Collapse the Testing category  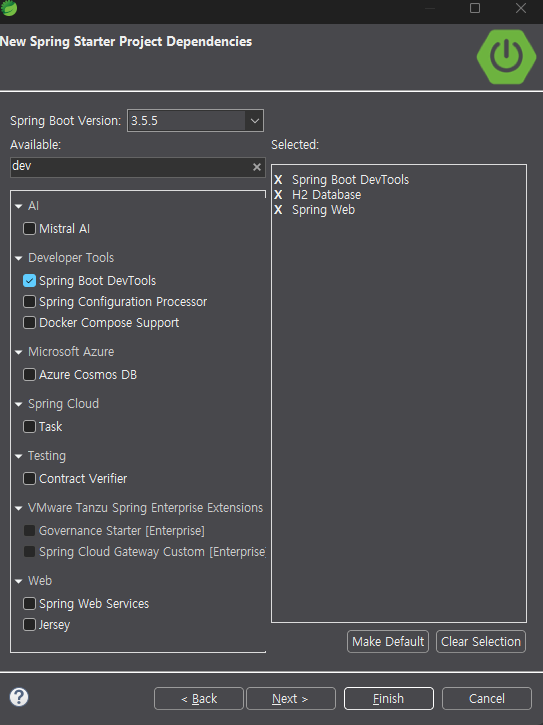point(19,456)
